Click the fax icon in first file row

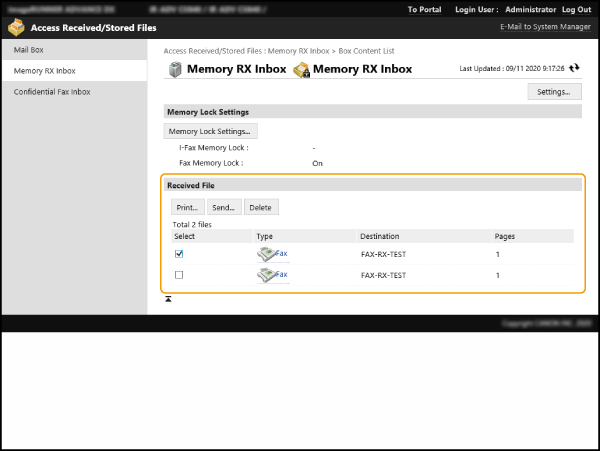click(266, 255)
